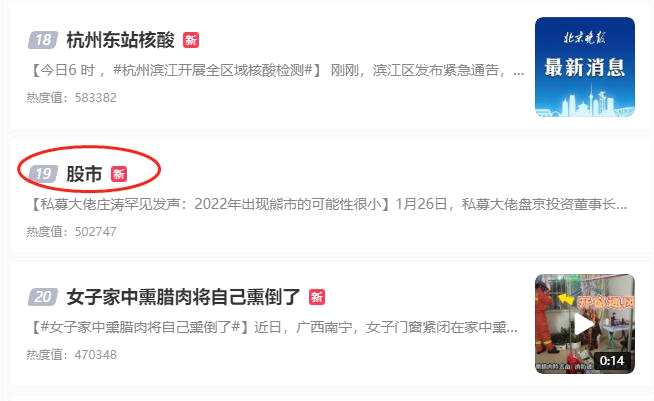The width and height of the screenshot is (654, 401).
Task: Click the 热度值 583382 heat label
Action: click(x=72, y=98)
